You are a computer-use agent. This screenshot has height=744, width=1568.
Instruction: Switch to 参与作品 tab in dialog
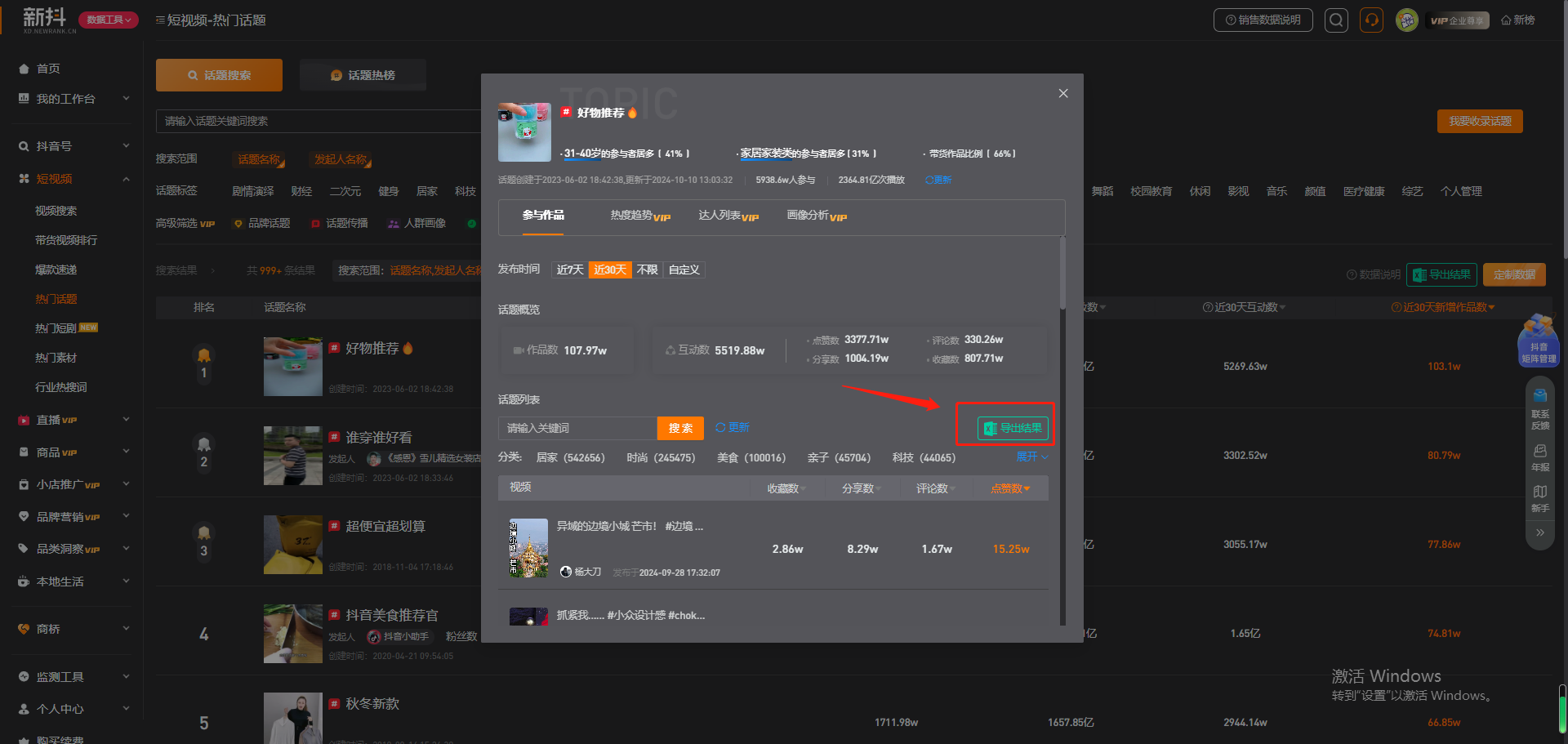543,216
